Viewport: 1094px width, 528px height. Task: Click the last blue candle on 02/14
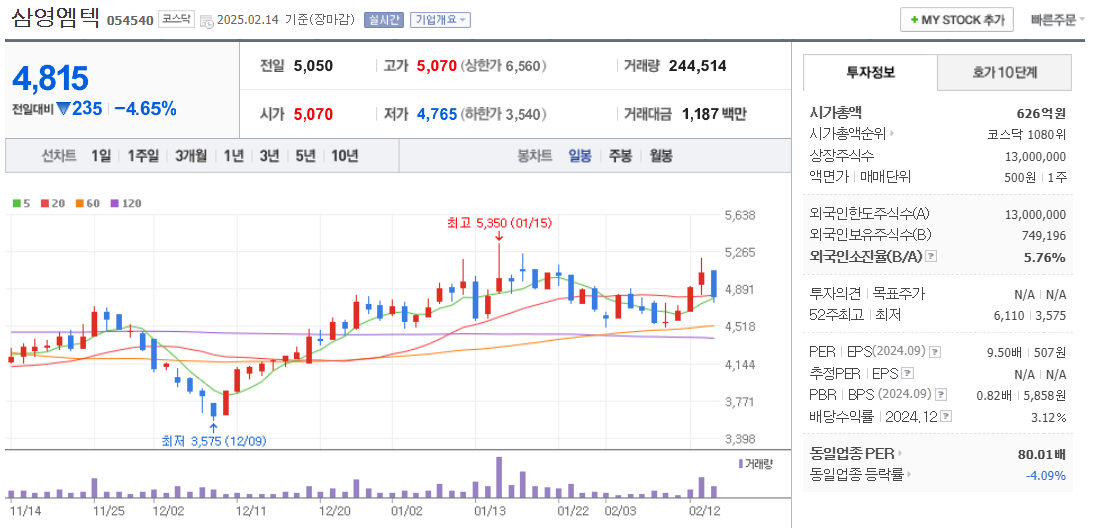click(x=714, y=284)
